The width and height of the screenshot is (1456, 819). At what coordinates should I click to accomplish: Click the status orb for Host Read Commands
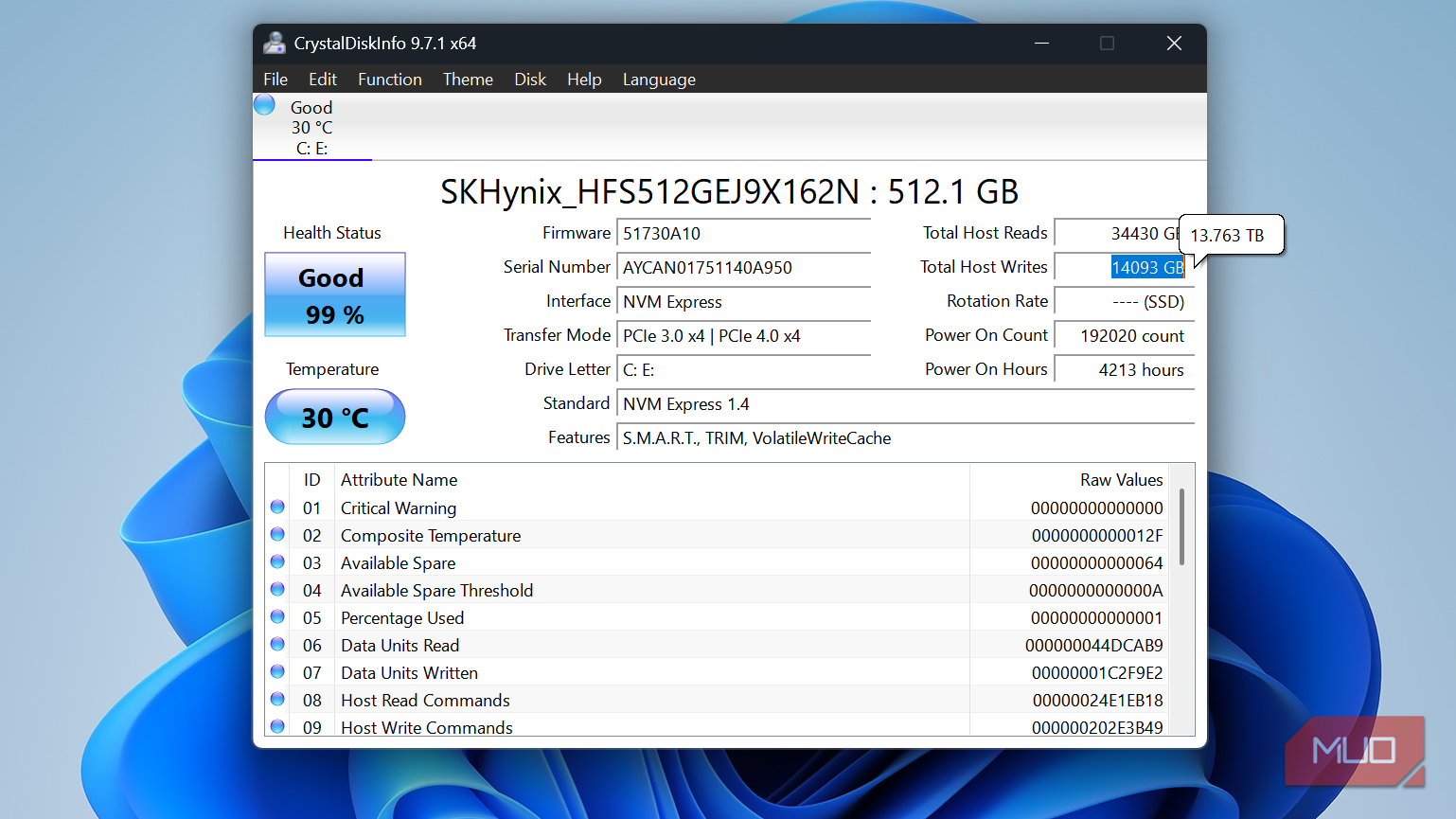[x=277, y=699]
